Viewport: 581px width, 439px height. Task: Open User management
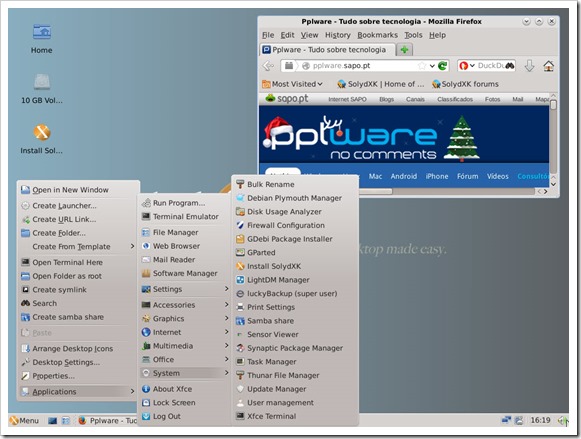point(295,403)
